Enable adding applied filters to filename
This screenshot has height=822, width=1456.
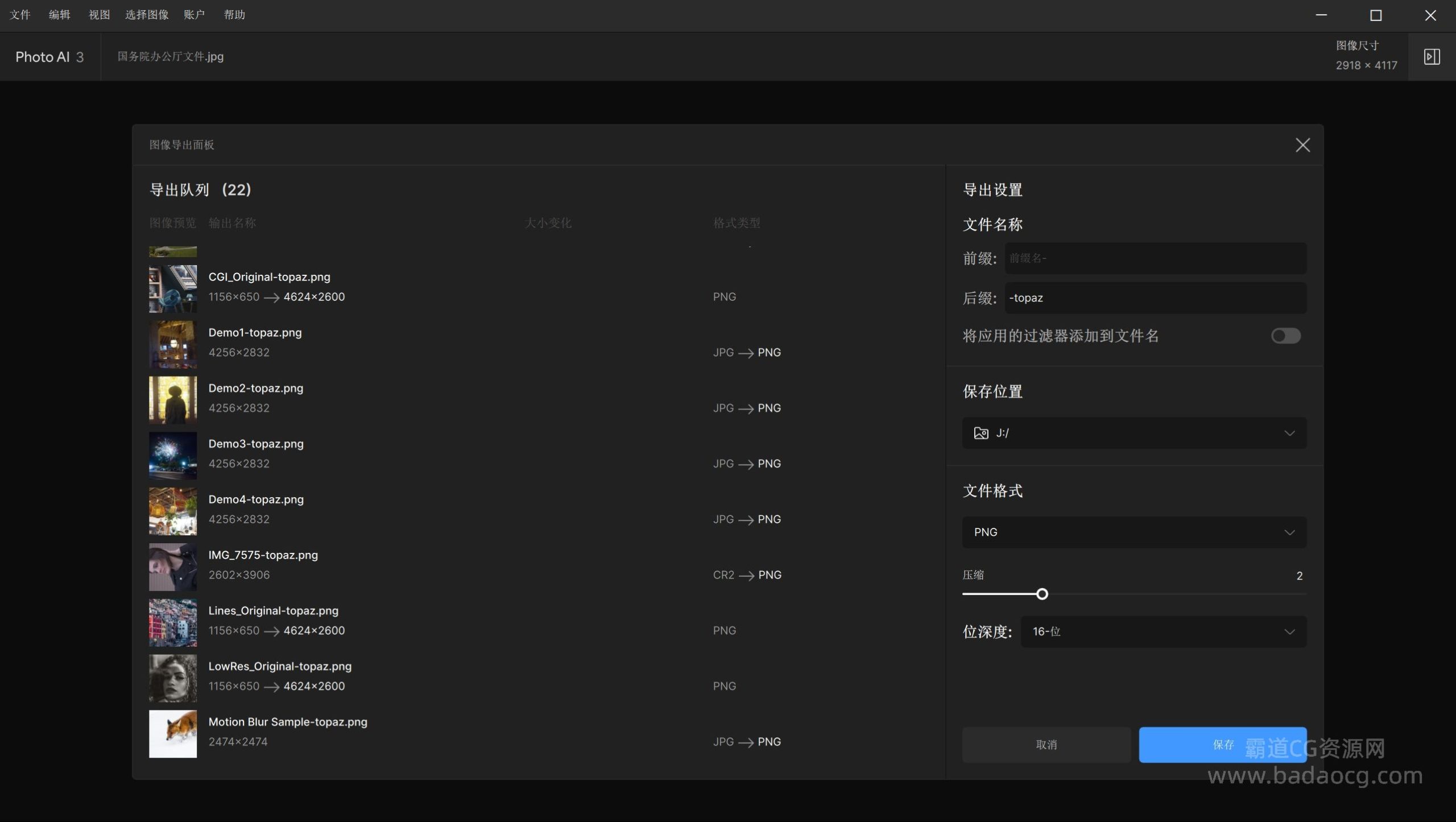point(1285,336)
